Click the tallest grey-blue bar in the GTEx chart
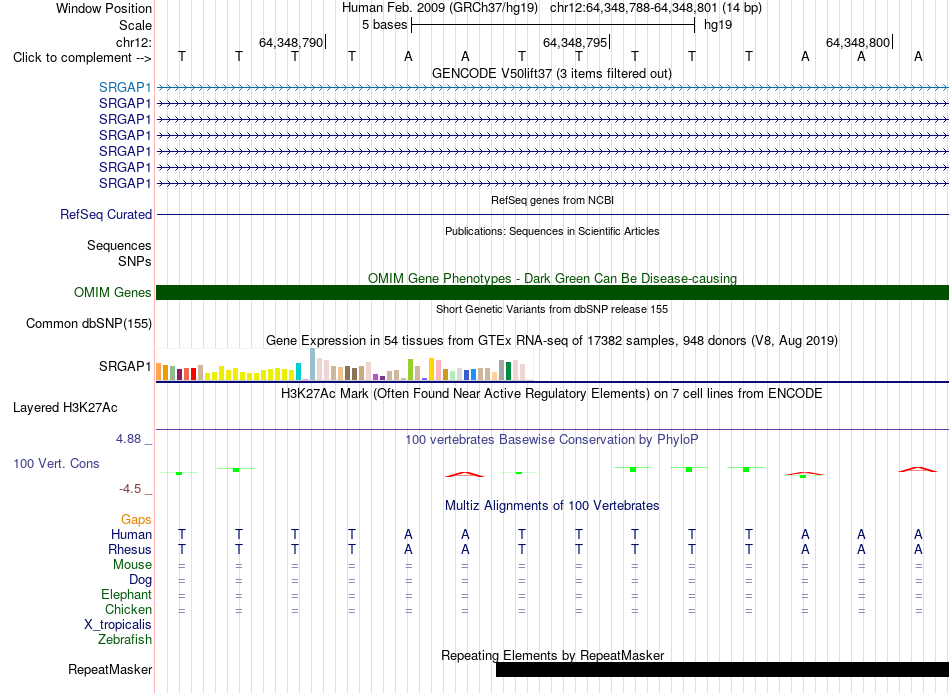This screenshot has height=693, width=950. (313, 364)
